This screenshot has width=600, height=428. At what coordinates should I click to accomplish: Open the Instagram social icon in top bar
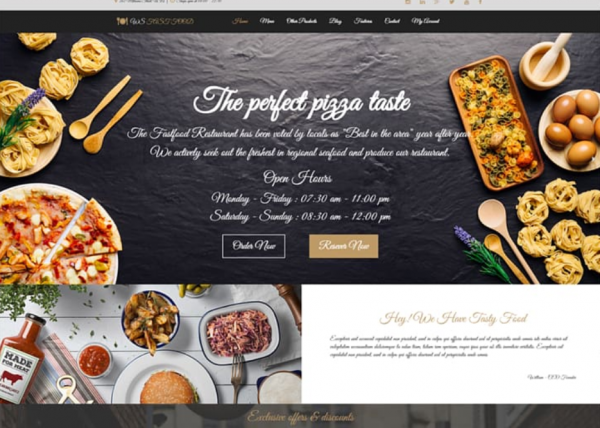408,2
